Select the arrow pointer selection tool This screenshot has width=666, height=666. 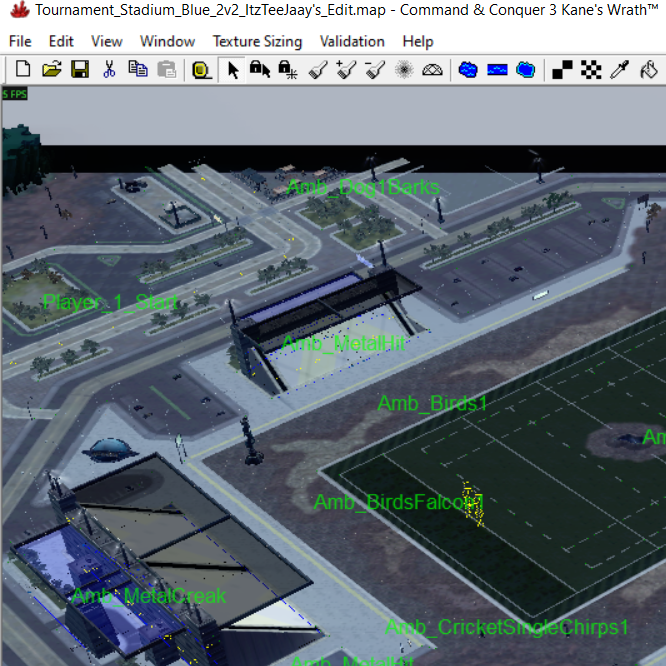tap(232, 70)
